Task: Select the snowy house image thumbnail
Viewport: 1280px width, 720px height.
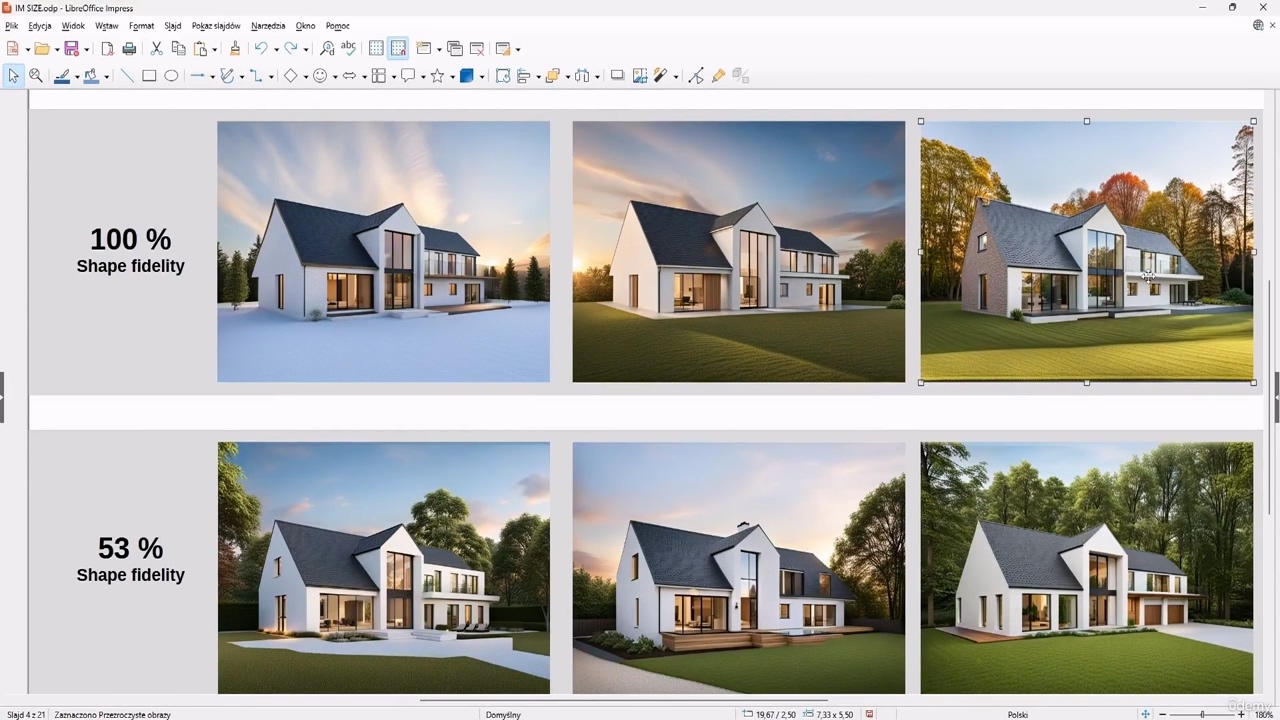Action: point(383,252)
